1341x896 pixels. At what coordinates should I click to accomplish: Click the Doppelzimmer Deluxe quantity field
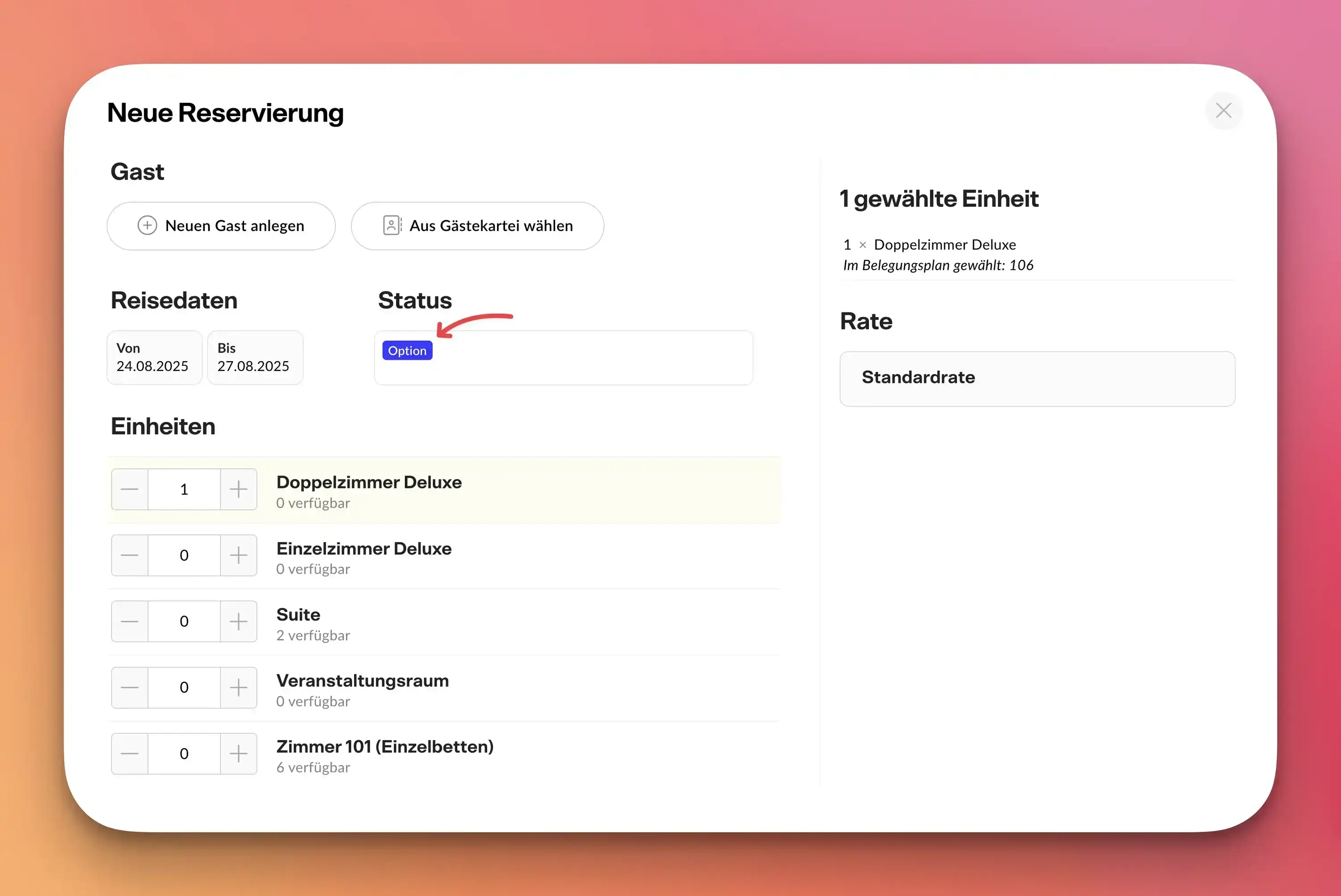(x=184, y=489)
